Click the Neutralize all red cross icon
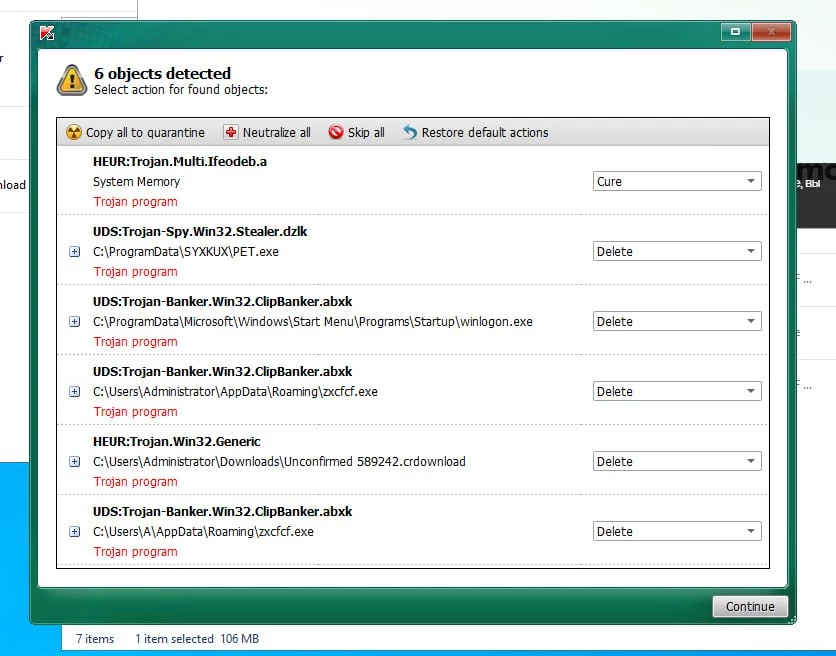Screen dimensions: 836x656 tap(231, 132)
